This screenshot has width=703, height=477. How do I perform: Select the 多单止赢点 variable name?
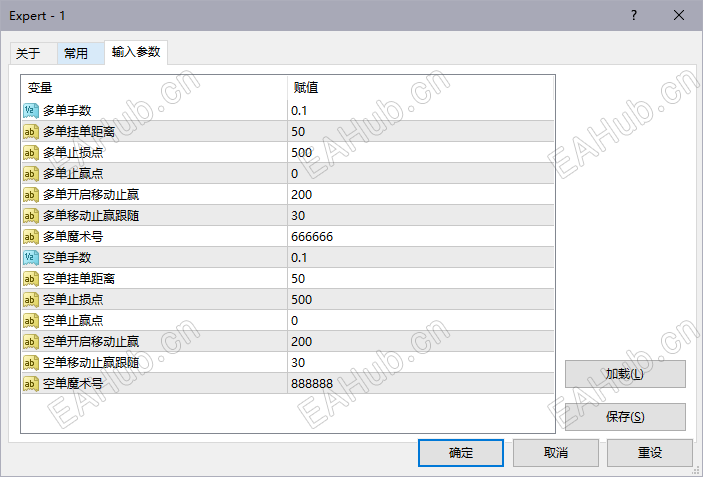[73, 173]
